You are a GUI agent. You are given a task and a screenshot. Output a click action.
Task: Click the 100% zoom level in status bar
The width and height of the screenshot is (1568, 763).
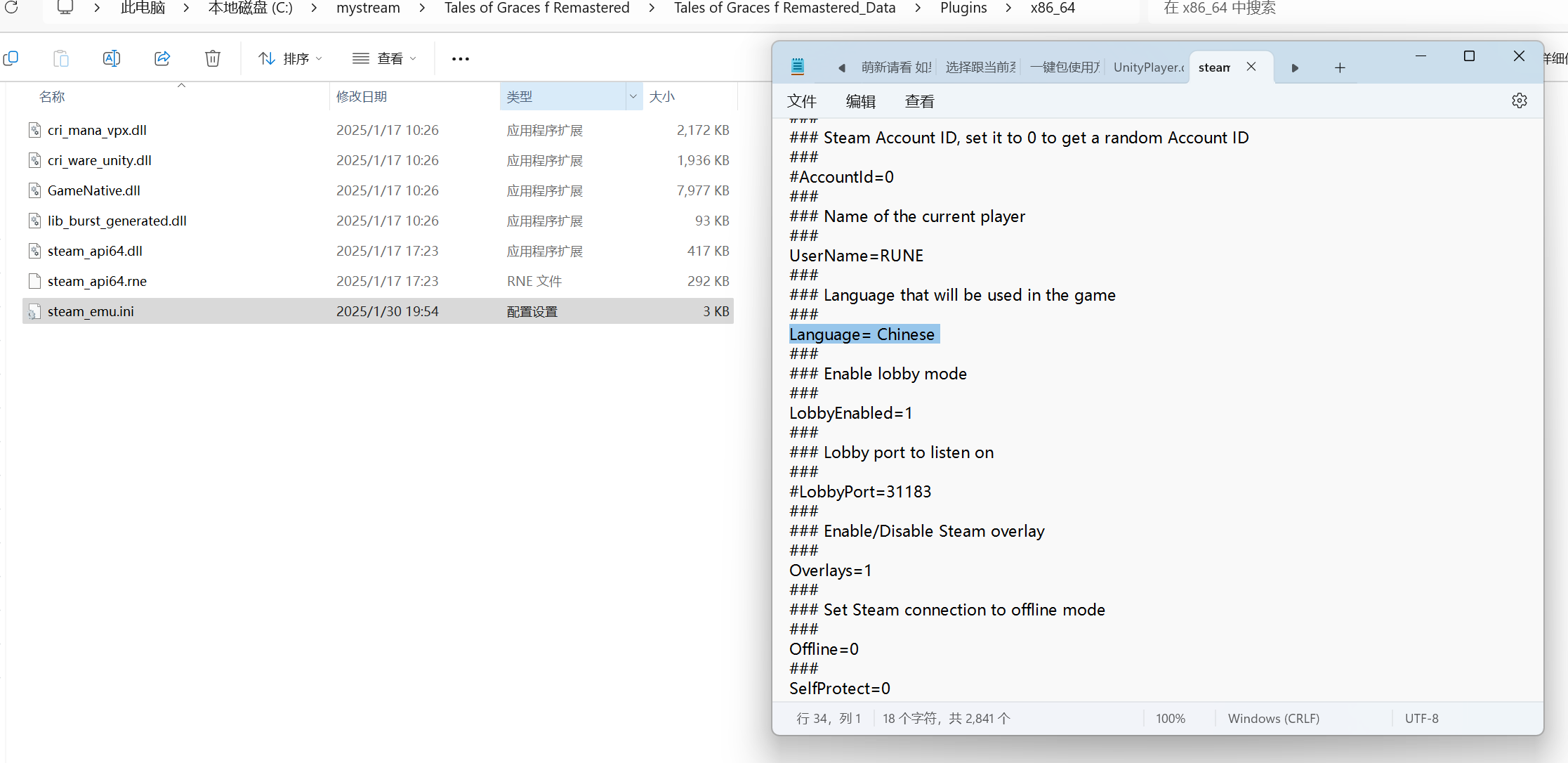tap(1171, 718)
